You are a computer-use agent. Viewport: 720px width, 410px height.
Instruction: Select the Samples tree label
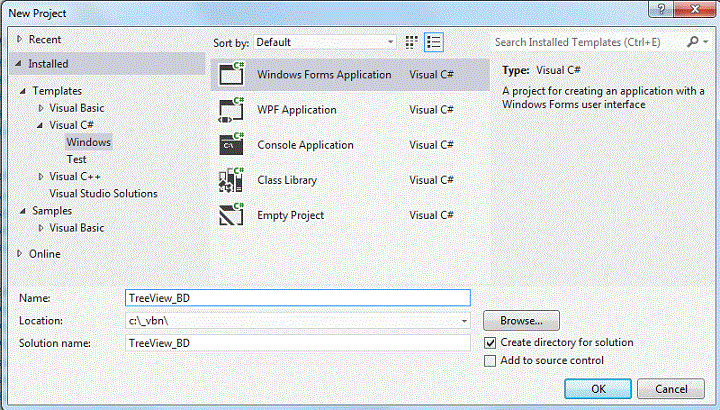[x=52, y=211]
